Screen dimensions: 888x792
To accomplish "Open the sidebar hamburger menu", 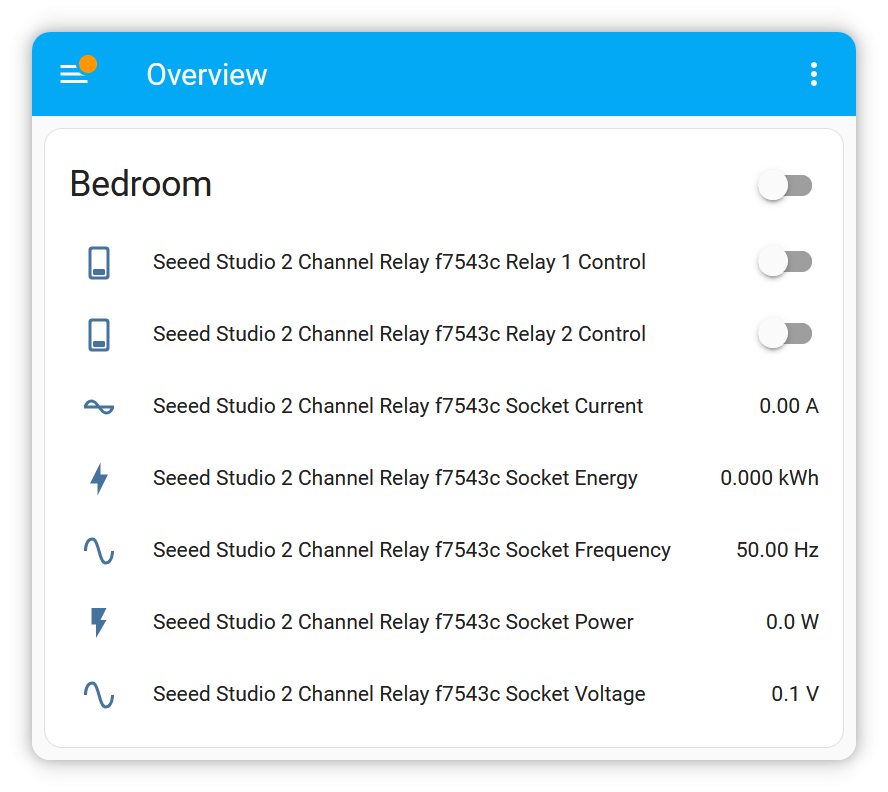I will [x=74, y=74].
